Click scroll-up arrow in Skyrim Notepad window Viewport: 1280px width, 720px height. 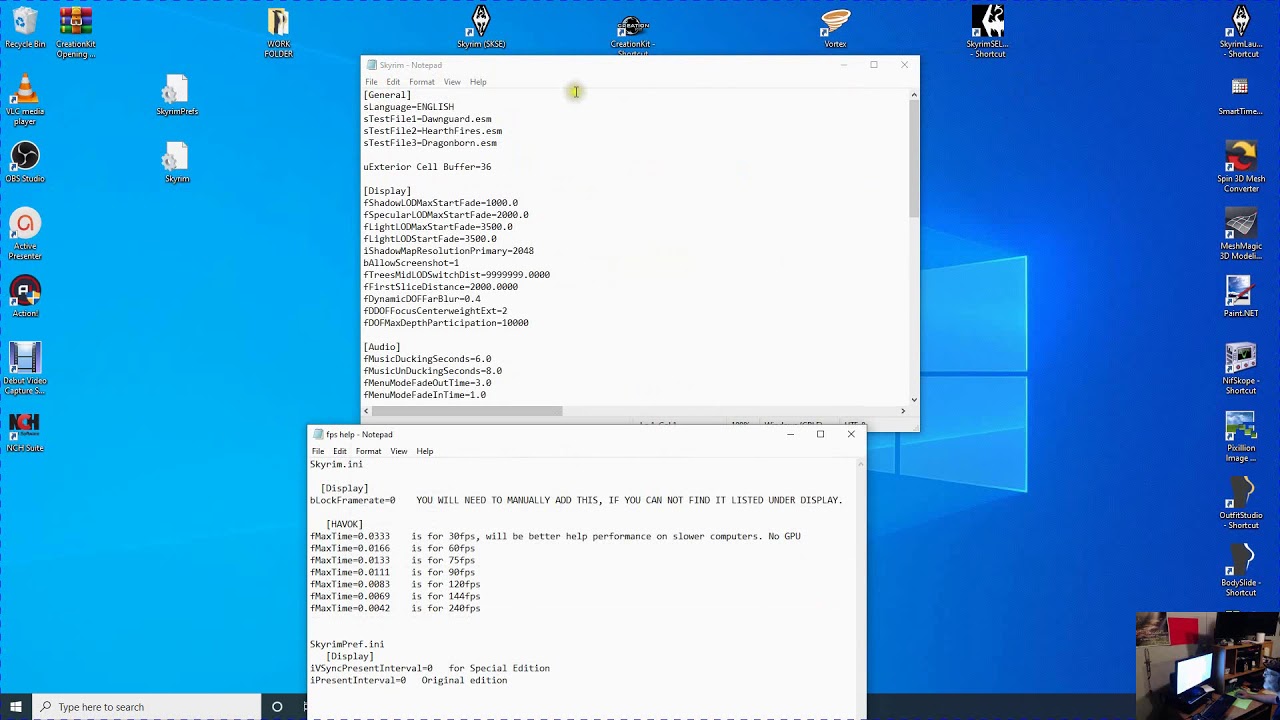(x=913, y=95)
